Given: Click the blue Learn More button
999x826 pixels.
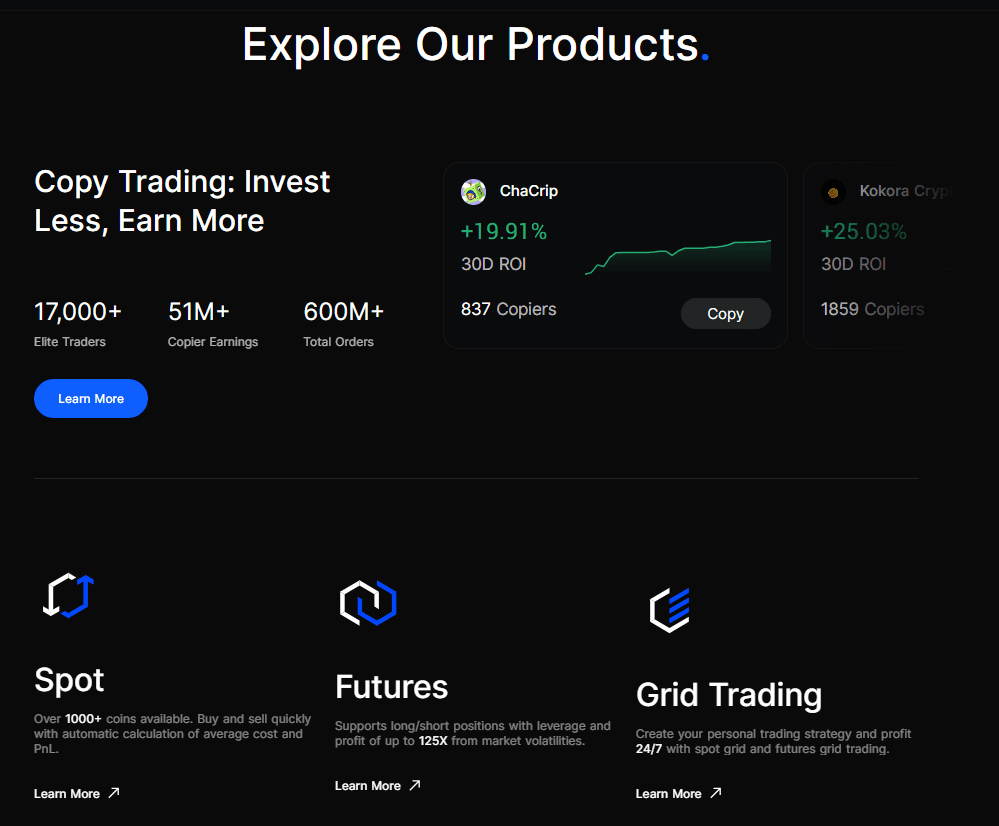Looking at the screenshot, I should point(90,398).
